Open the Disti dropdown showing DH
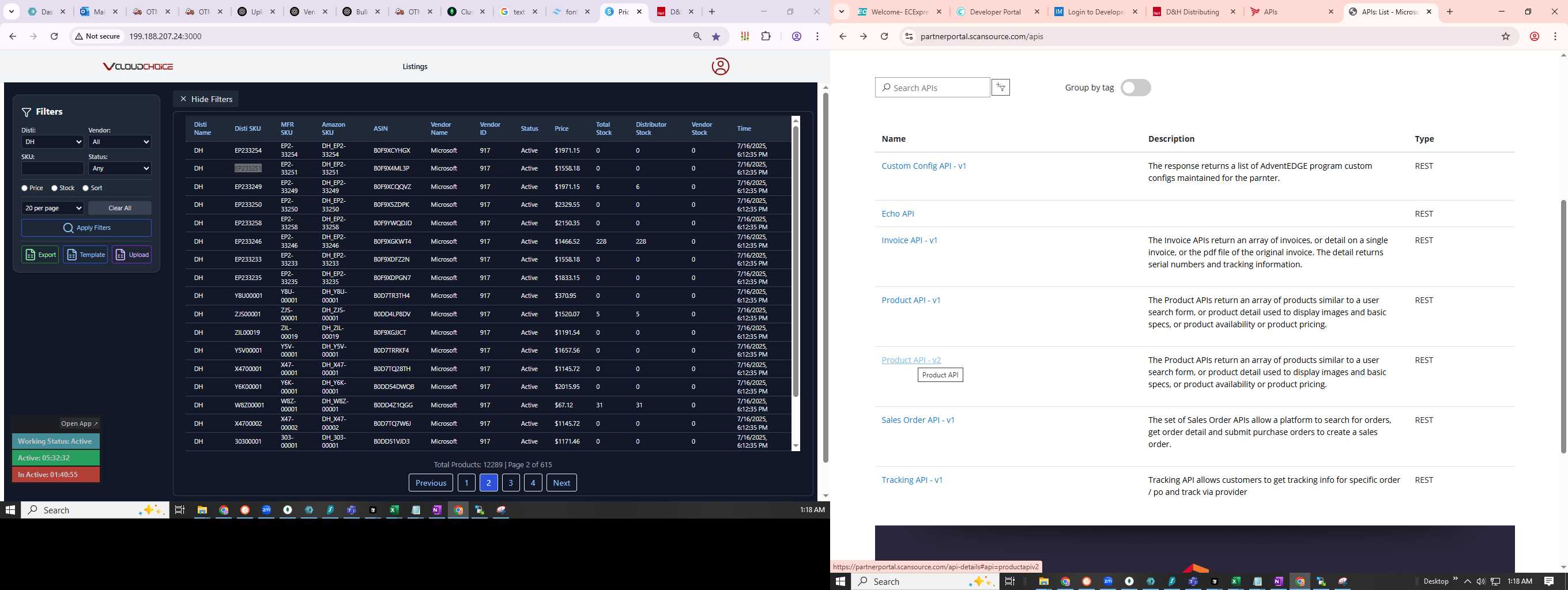Viewport: 1568px width, 590px height. click(x=52, y=142)
